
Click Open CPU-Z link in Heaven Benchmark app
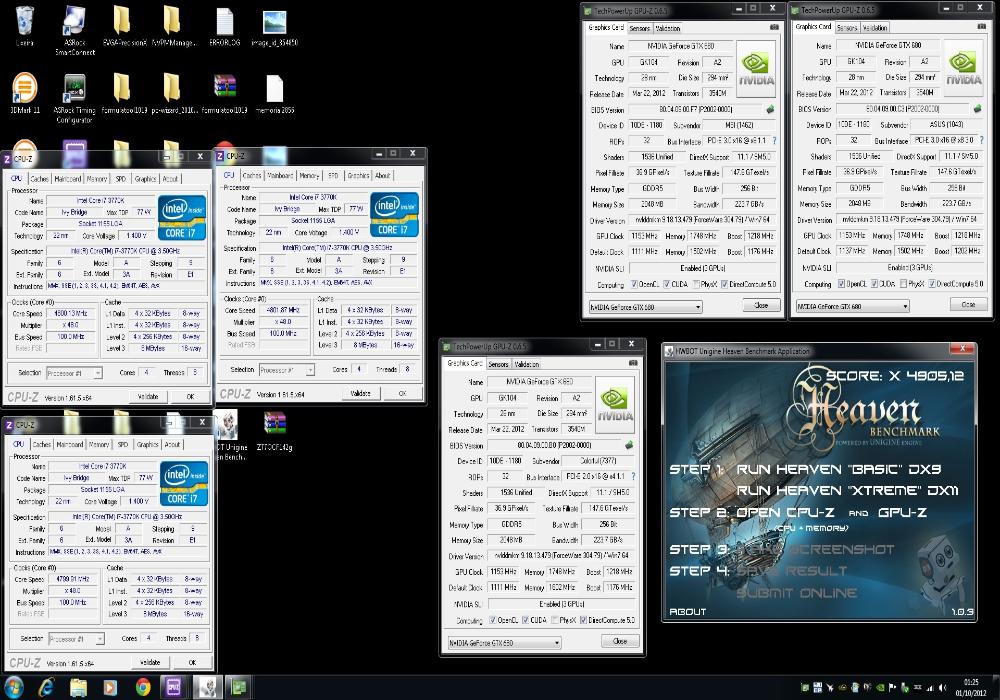coord(786,512)
